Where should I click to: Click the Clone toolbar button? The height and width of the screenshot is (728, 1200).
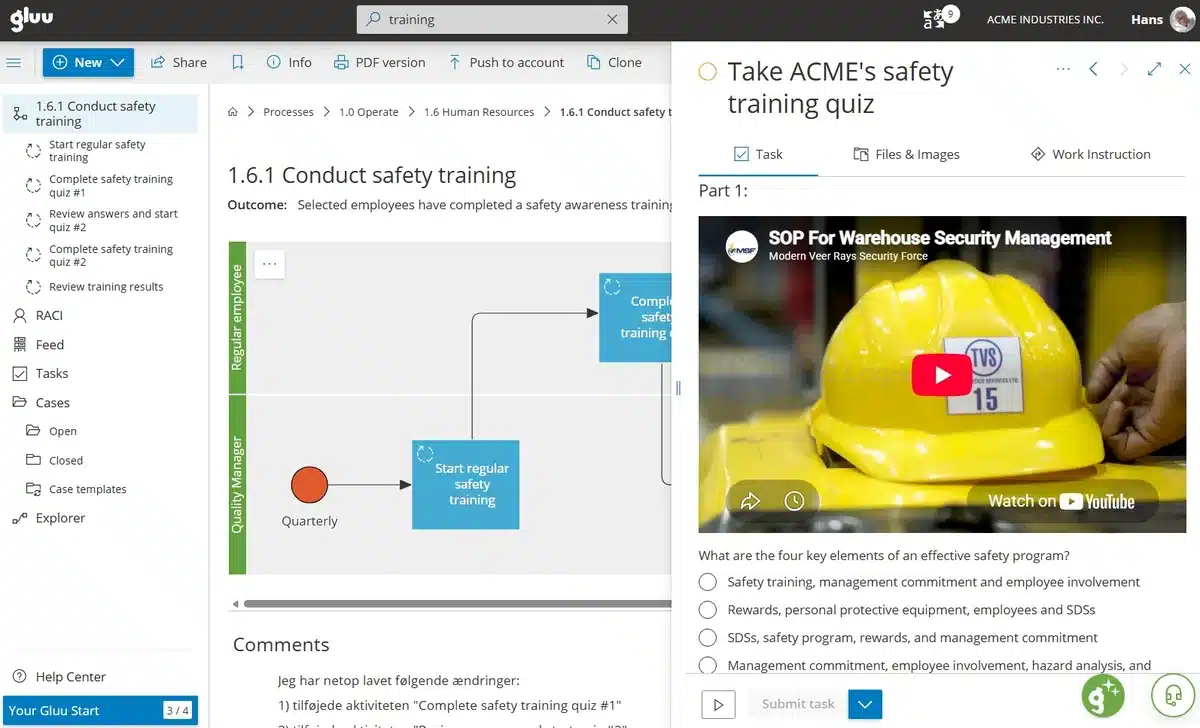614,62
